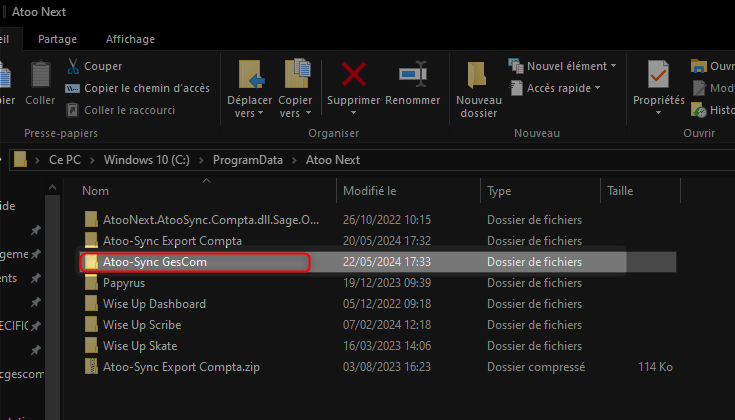Screen dimensions: 735x420
Task: Click the Modifier icon in the ribbon
Action: pos(699,88)
